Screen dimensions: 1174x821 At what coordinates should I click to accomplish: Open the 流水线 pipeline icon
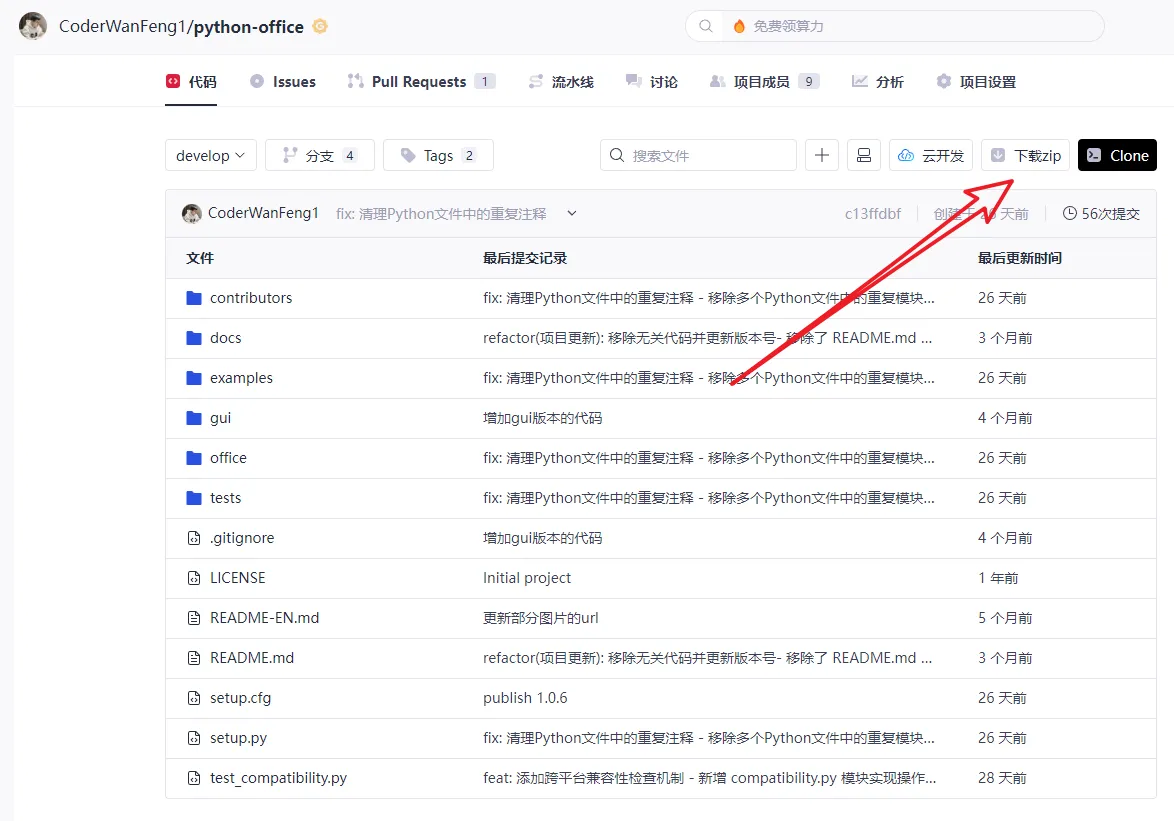pyautogui.click(x=534, y=81)
